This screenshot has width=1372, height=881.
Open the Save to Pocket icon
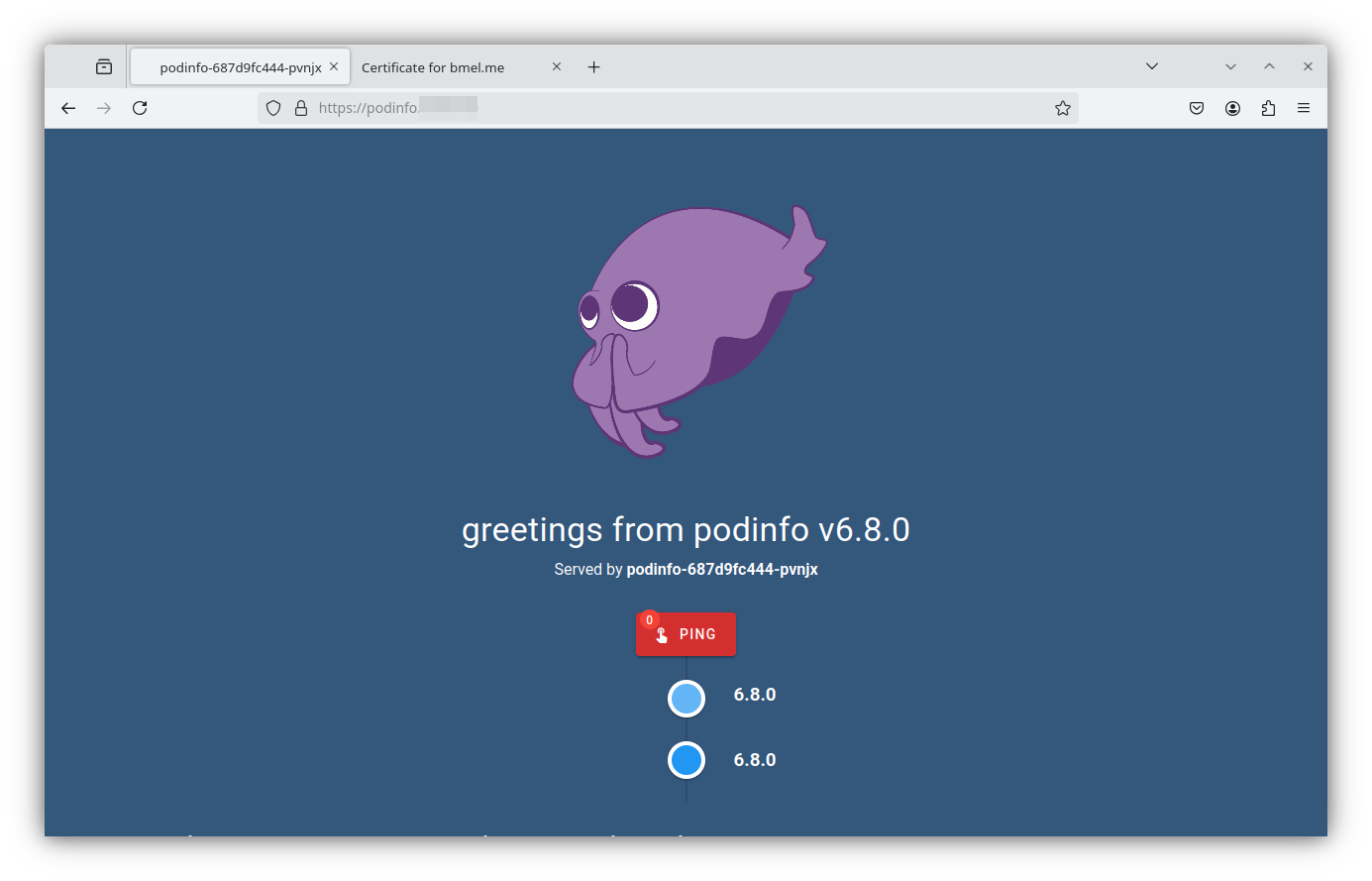pyautogui.click(x=1197, y=108)
